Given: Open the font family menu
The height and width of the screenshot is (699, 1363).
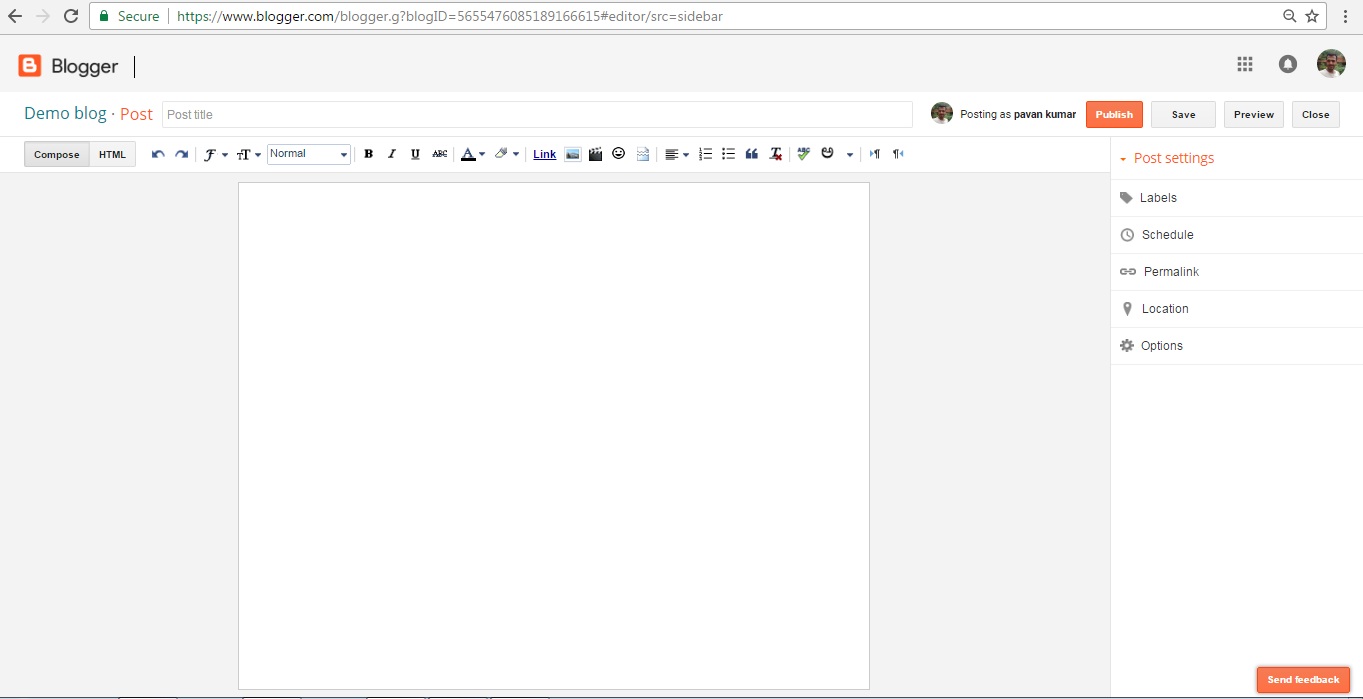Looking at the screenshot, I should click(215, 154).
